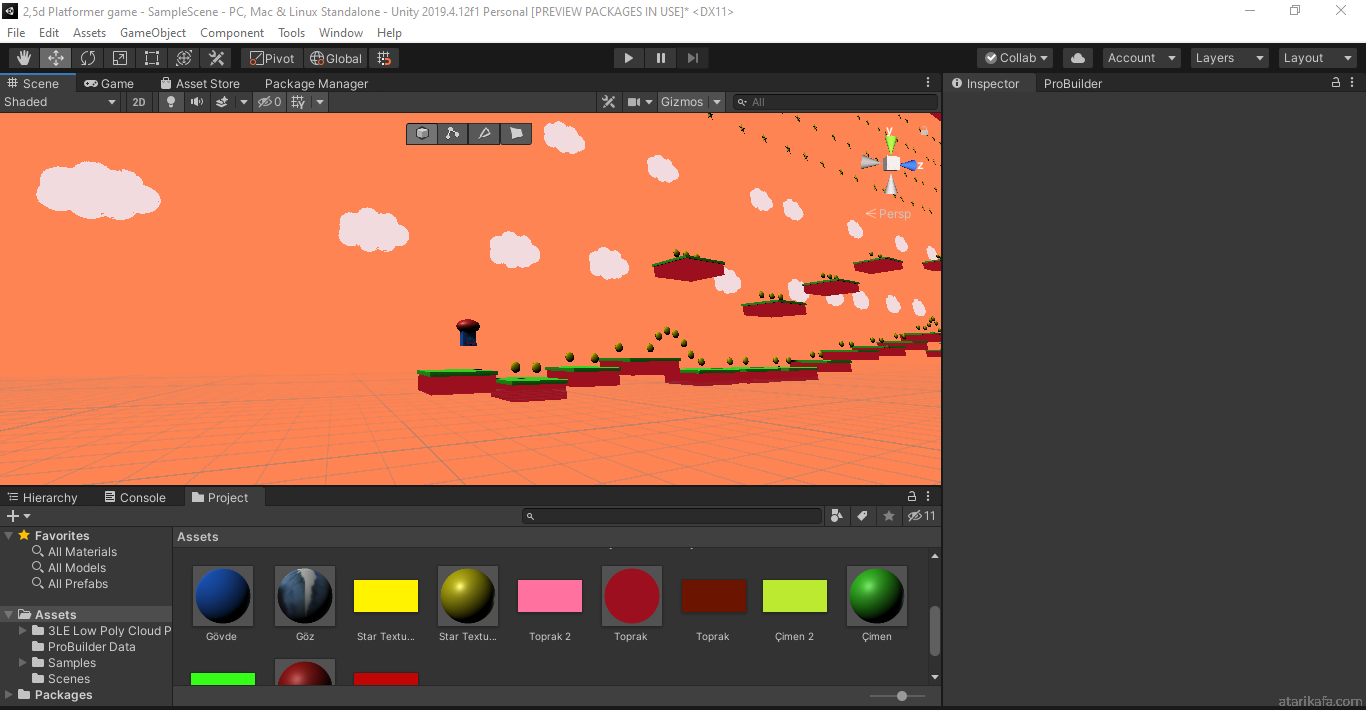
Task: Toggle Global handle rotation
Action: coord(336,58)
